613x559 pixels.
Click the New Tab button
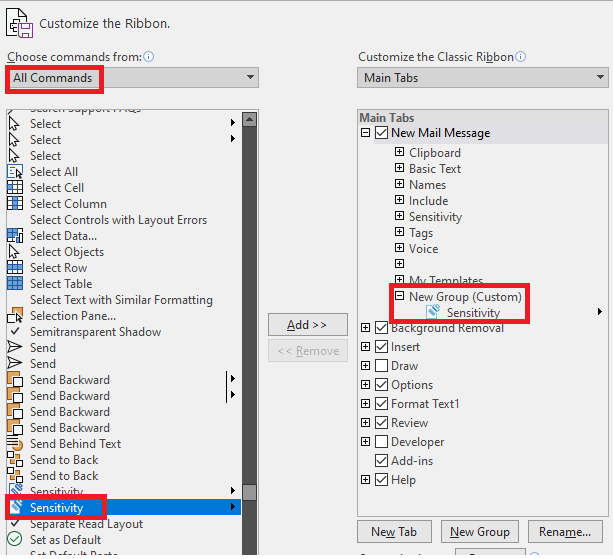click(x=394, y=532)
